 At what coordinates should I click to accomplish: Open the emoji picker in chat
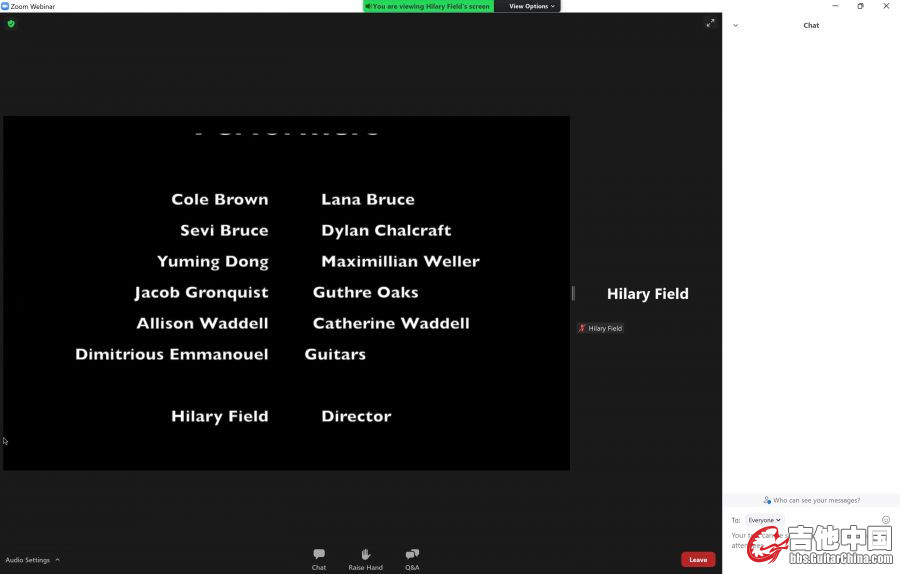click(x=886, y=520)
